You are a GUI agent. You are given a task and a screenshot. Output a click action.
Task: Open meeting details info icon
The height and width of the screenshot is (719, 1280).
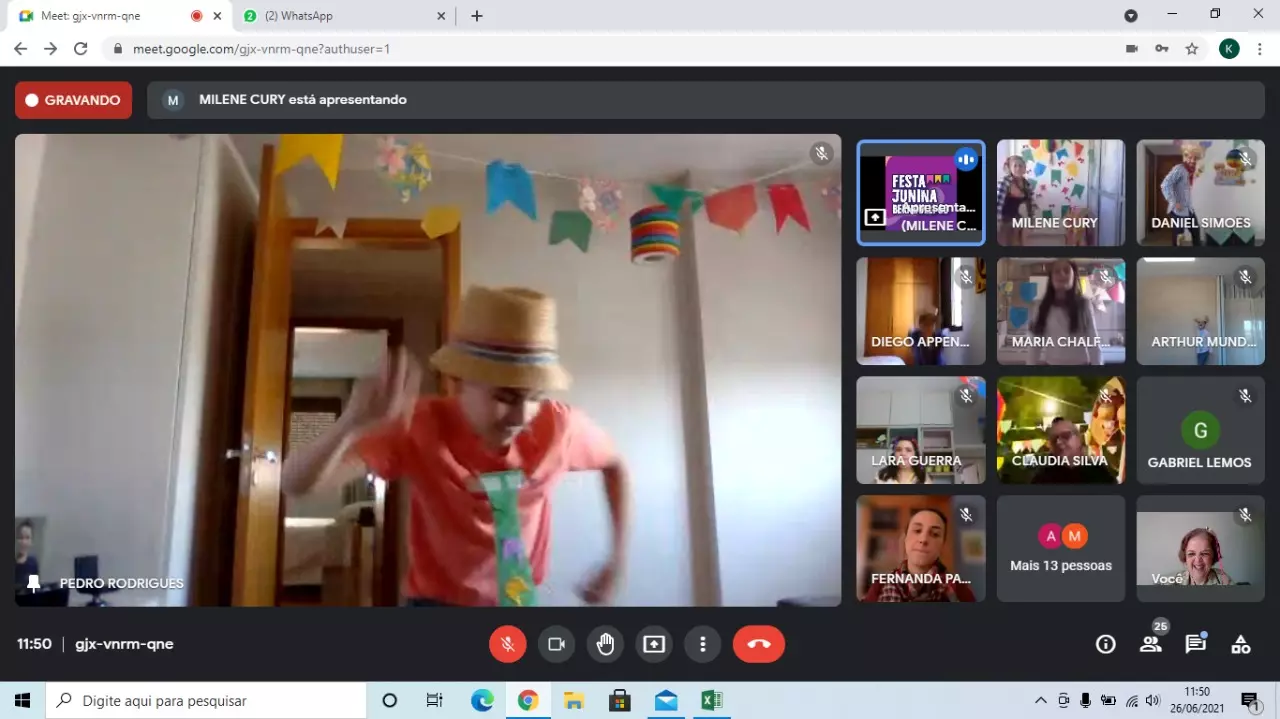[x=1105, y=645]
